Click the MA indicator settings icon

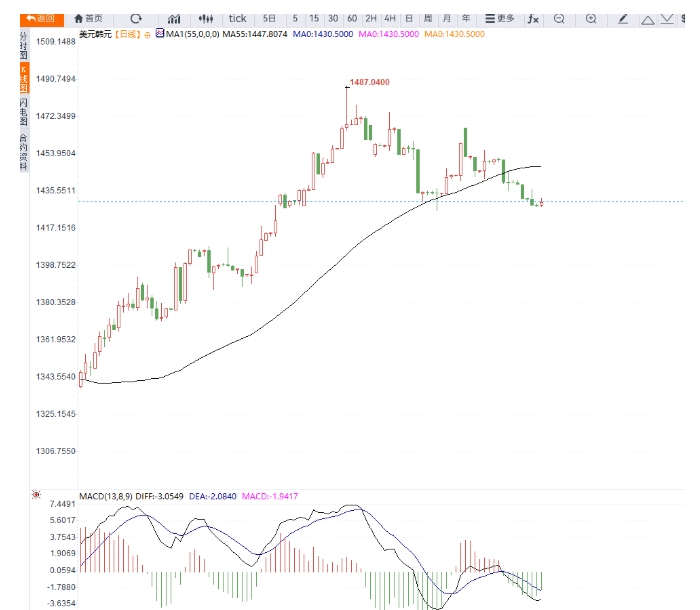coord(159,33)
